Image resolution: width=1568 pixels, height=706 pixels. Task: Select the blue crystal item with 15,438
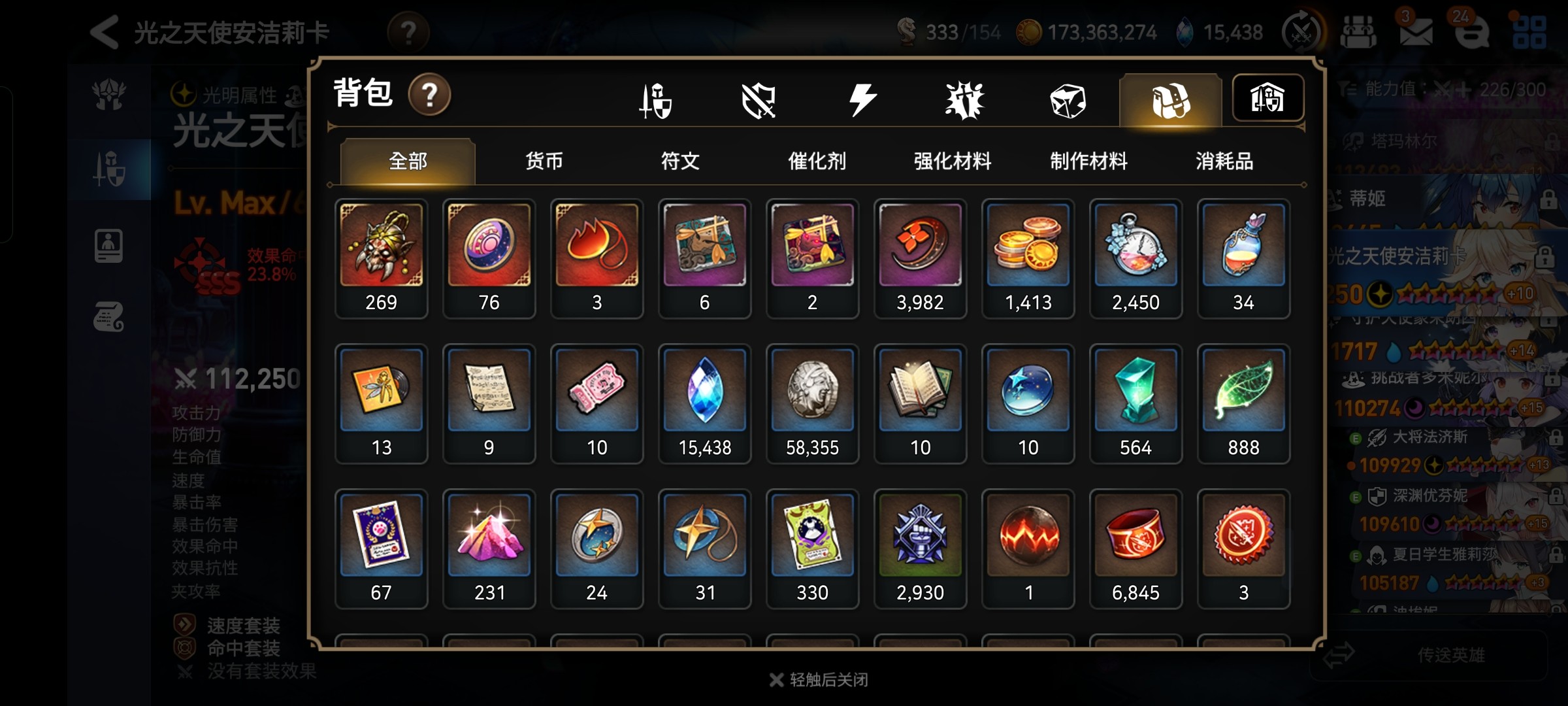(704, 403)
